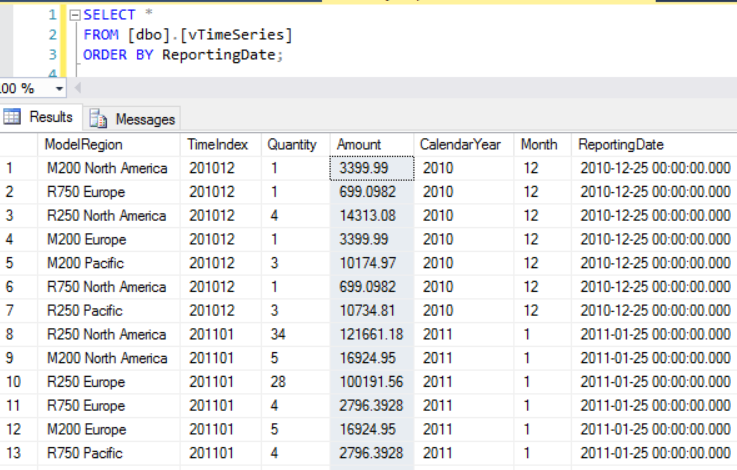
Task: Click R750 North America cell
Action: [x=109, y=287]
